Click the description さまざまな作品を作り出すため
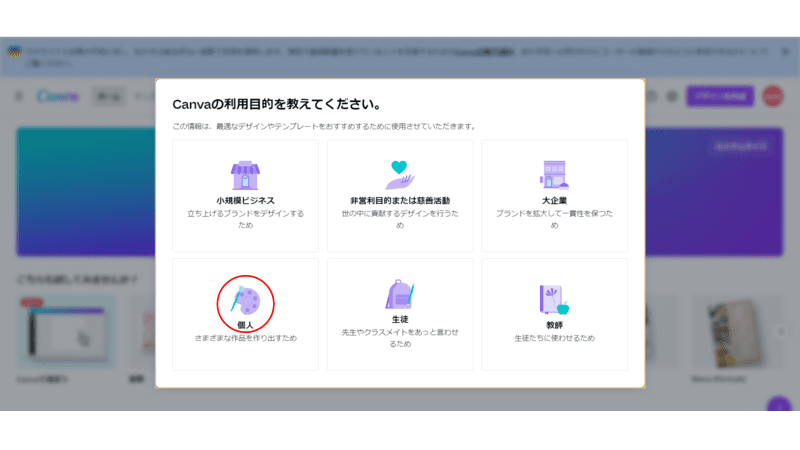Viewport: 800px width, 450px height. tap(245, 338)
